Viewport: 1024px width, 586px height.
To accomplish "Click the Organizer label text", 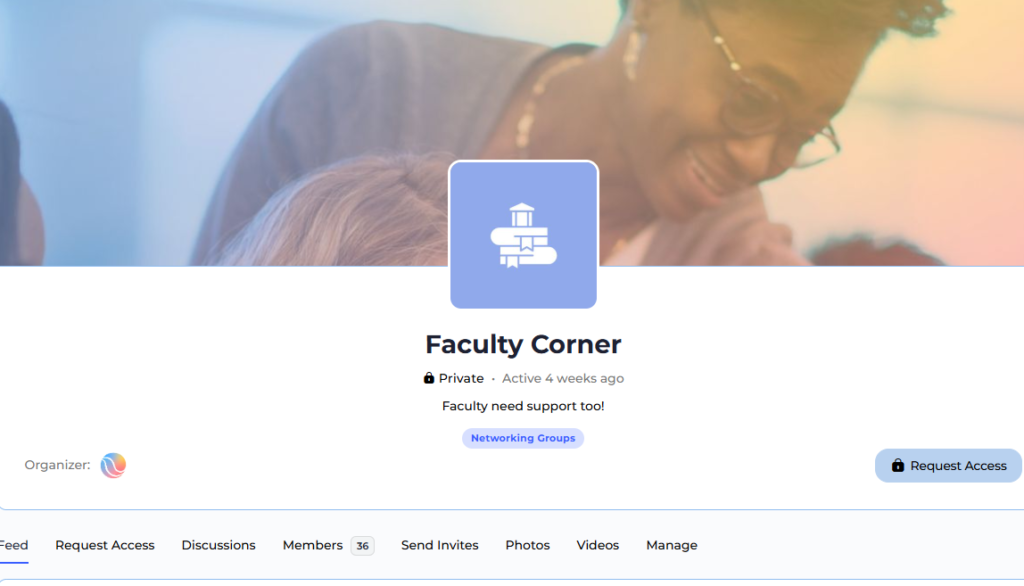I will tap(57, 465).
